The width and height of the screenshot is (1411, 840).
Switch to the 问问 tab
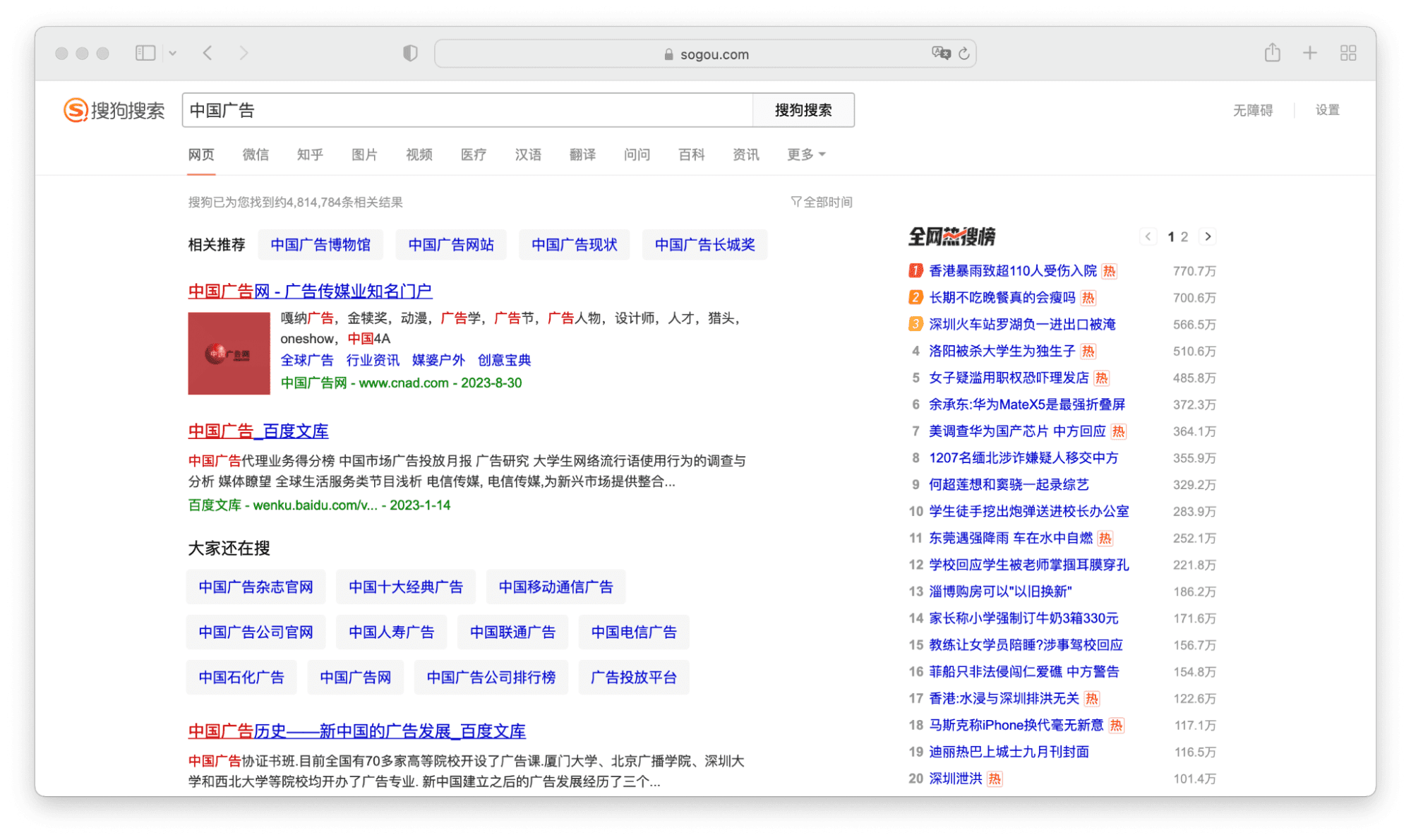637,155
